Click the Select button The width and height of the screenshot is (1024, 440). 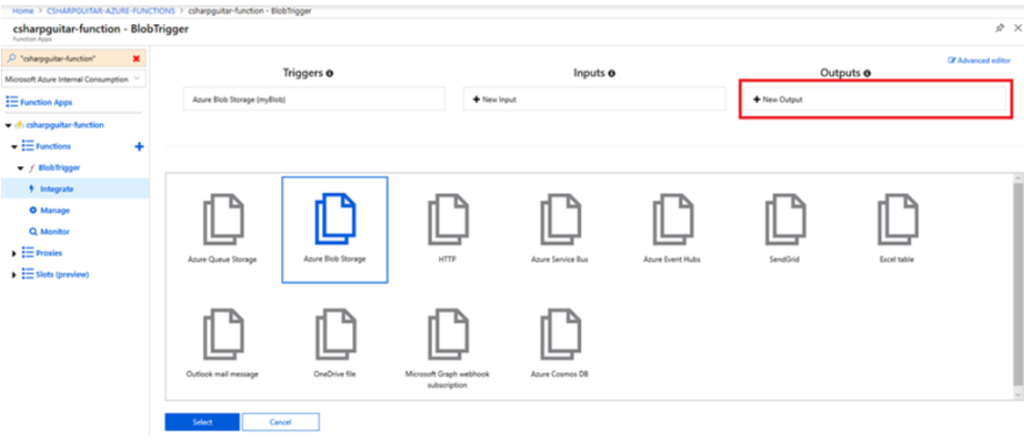tap(202, 422)
